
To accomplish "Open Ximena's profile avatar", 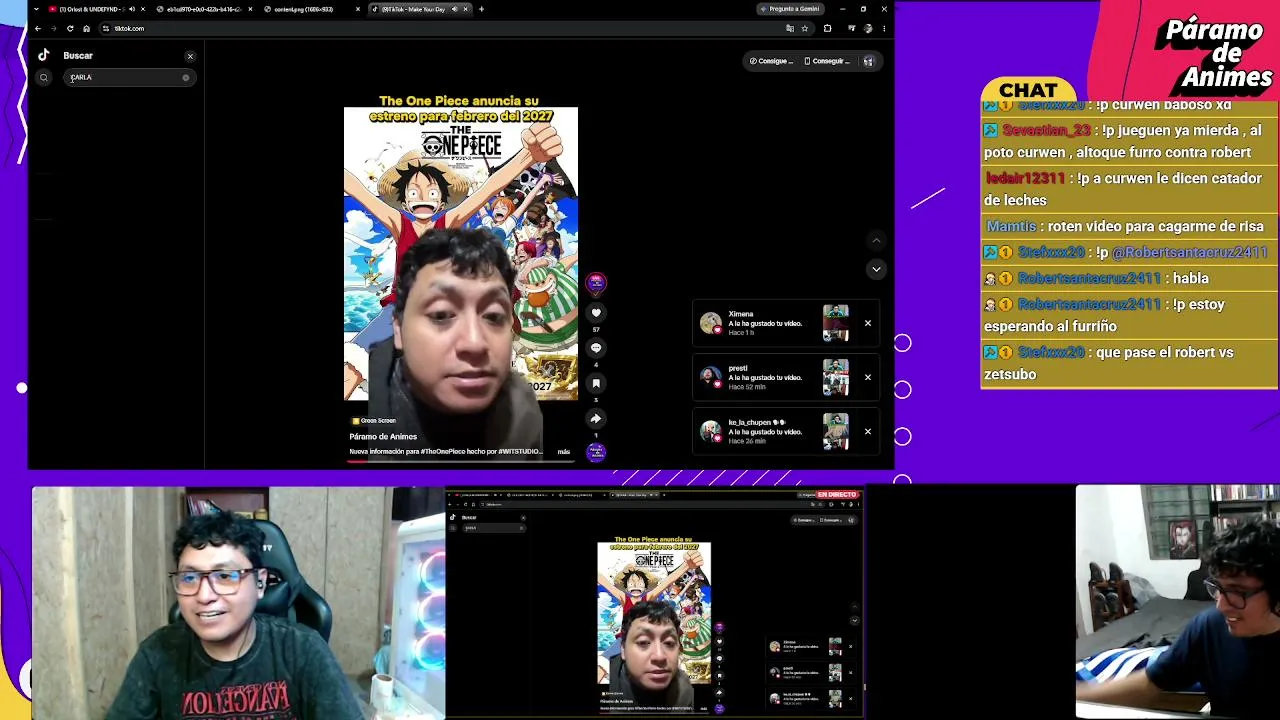I will (x=711, y=323).
